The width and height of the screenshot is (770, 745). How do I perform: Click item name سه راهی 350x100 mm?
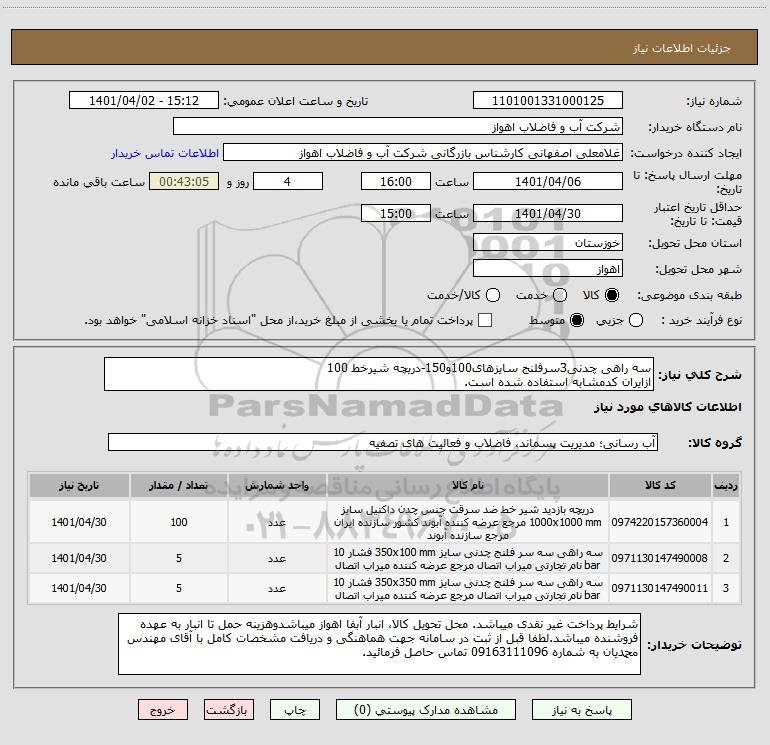[x=468, y=558]
